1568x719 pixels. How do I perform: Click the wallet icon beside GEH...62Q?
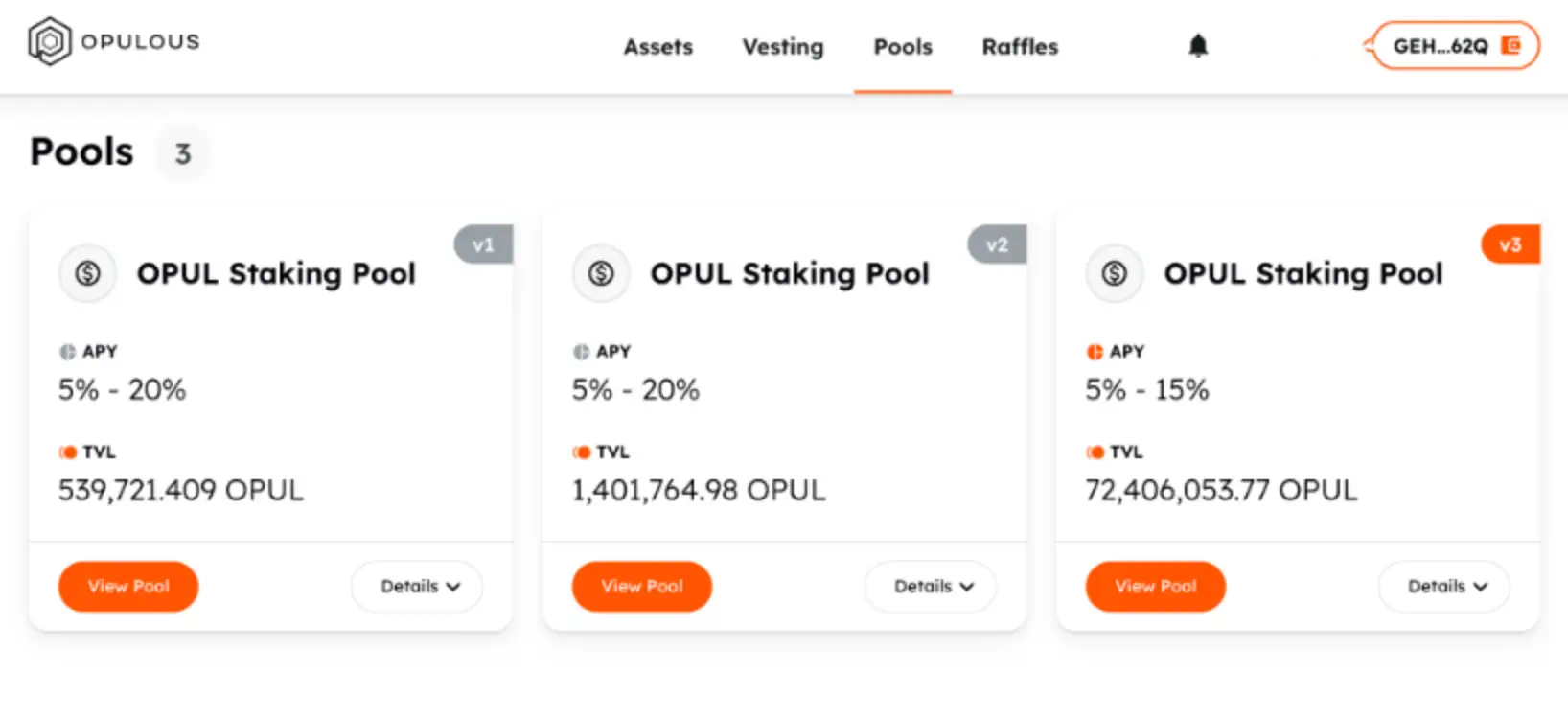(x=1510, y=46)
